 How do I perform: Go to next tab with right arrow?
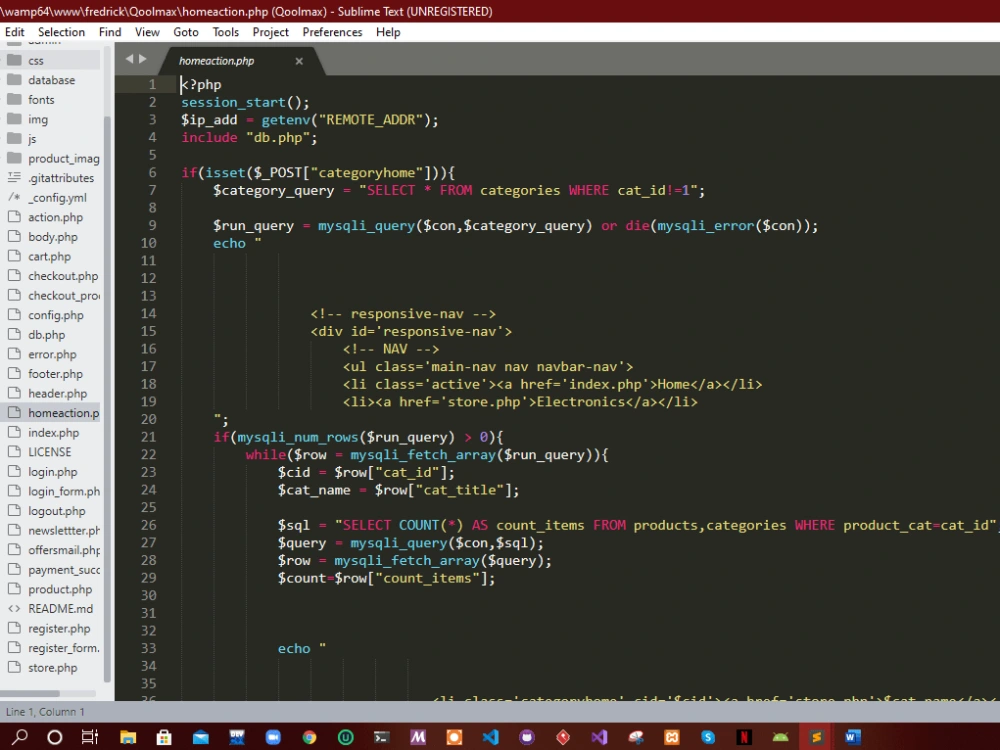(143, 59)
